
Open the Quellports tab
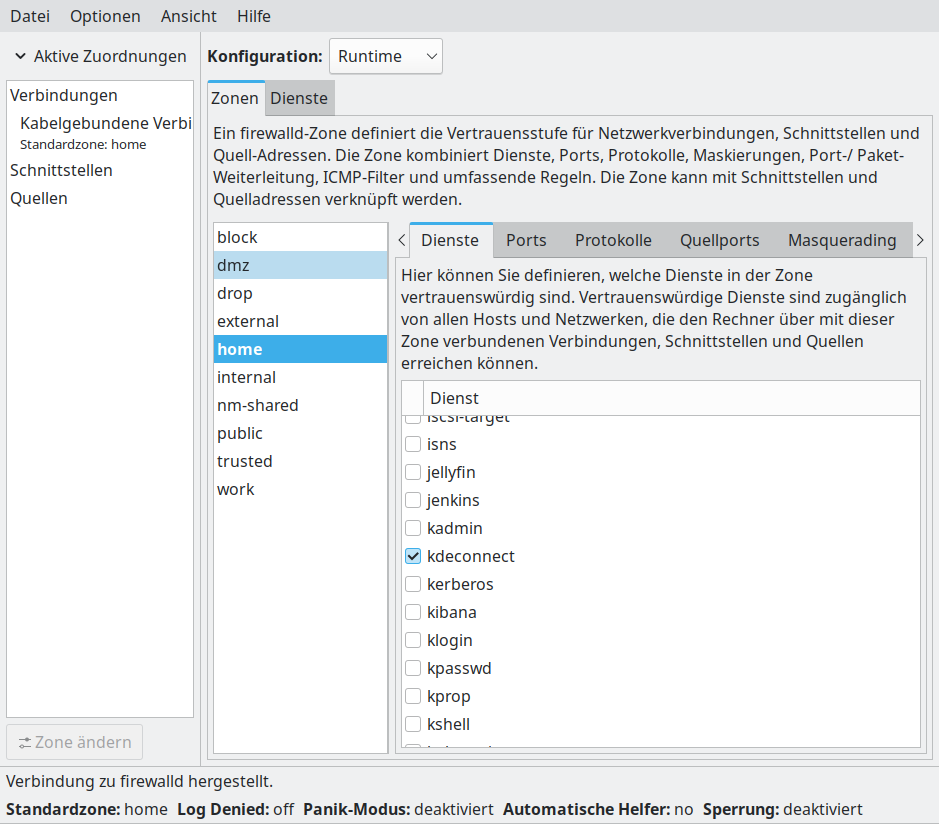[x=720, y=240]
